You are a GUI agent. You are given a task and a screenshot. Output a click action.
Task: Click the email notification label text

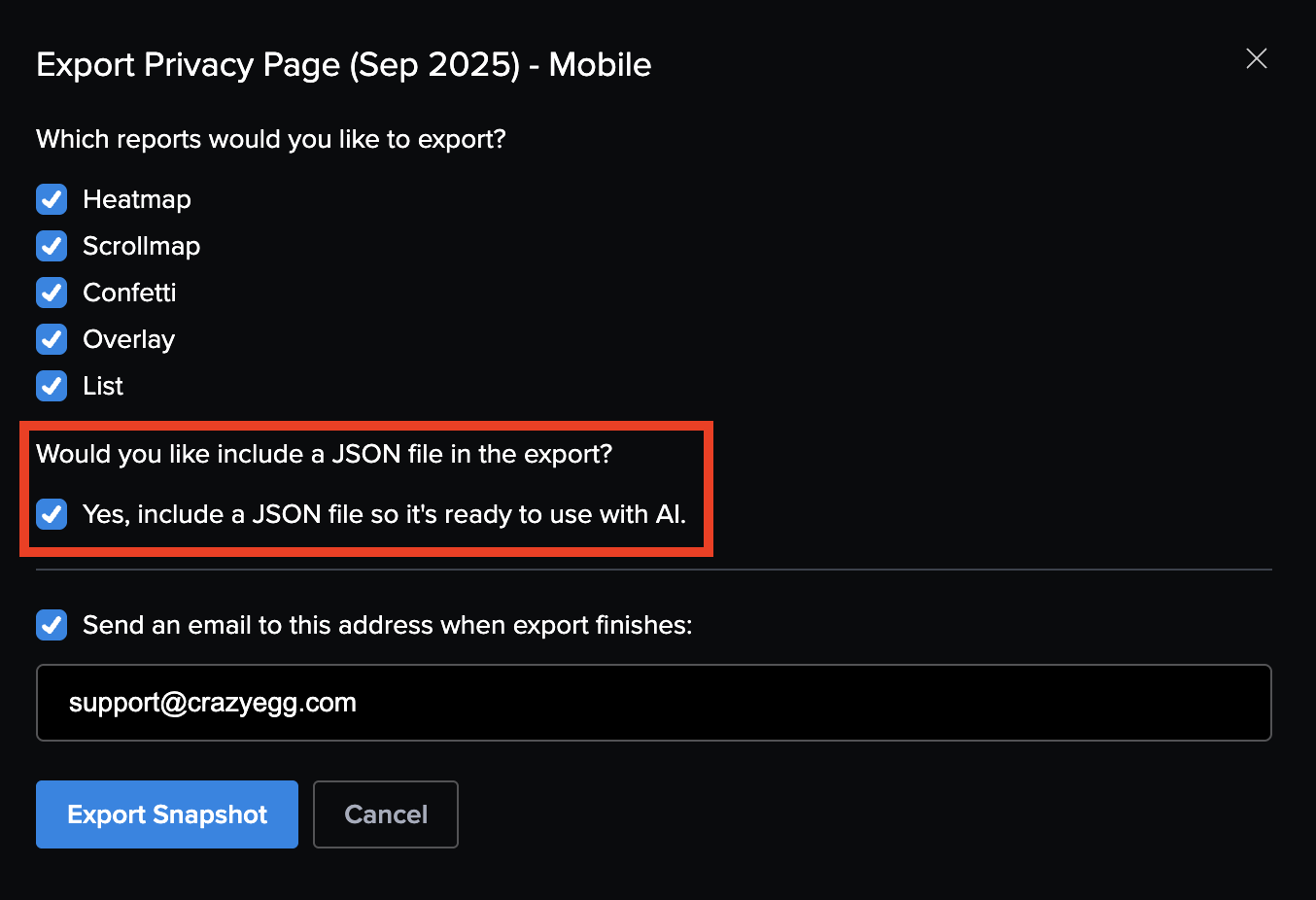click(387, 625)
